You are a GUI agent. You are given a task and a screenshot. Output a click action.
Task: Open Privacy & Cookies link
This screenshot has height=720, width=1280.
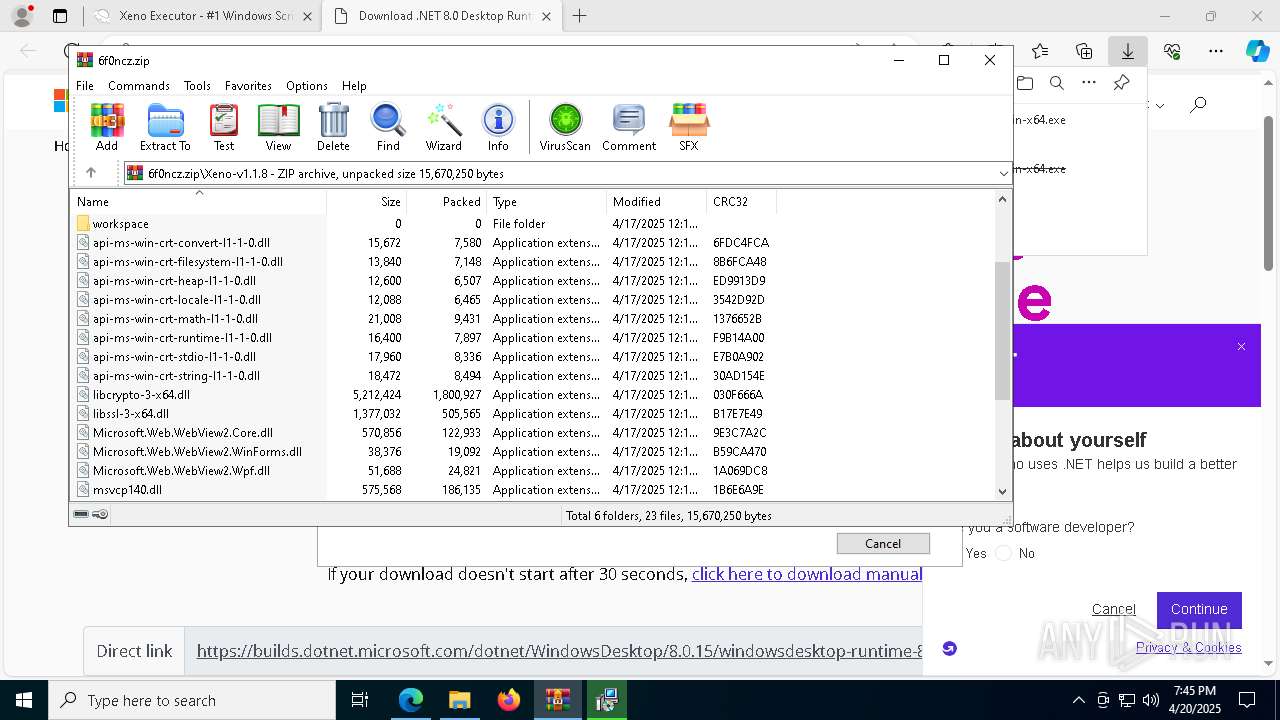click(1189, 647)
